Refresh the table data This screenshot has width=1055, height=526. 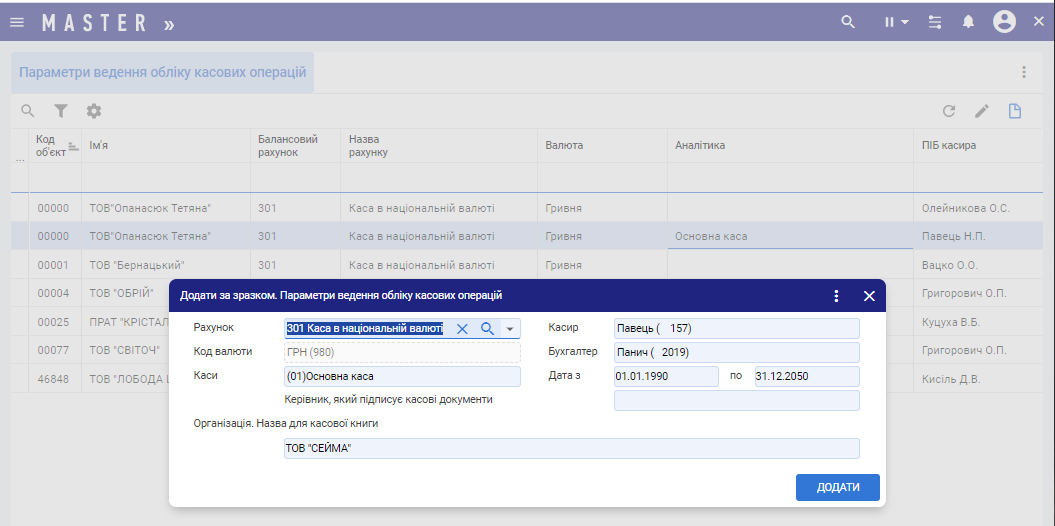(949, 111)
